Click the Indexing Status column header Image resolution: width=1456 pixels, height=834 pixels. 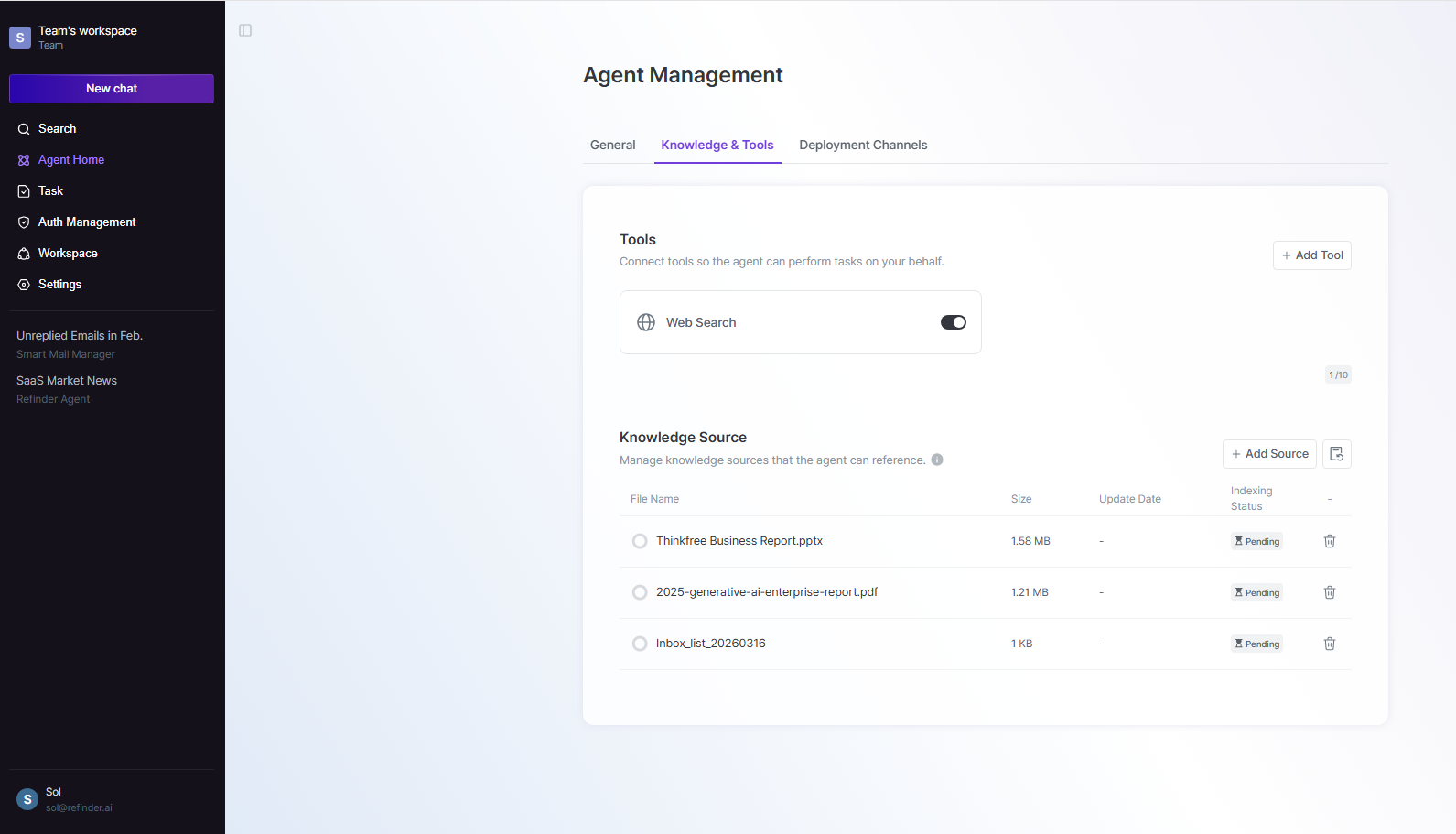1252,498
